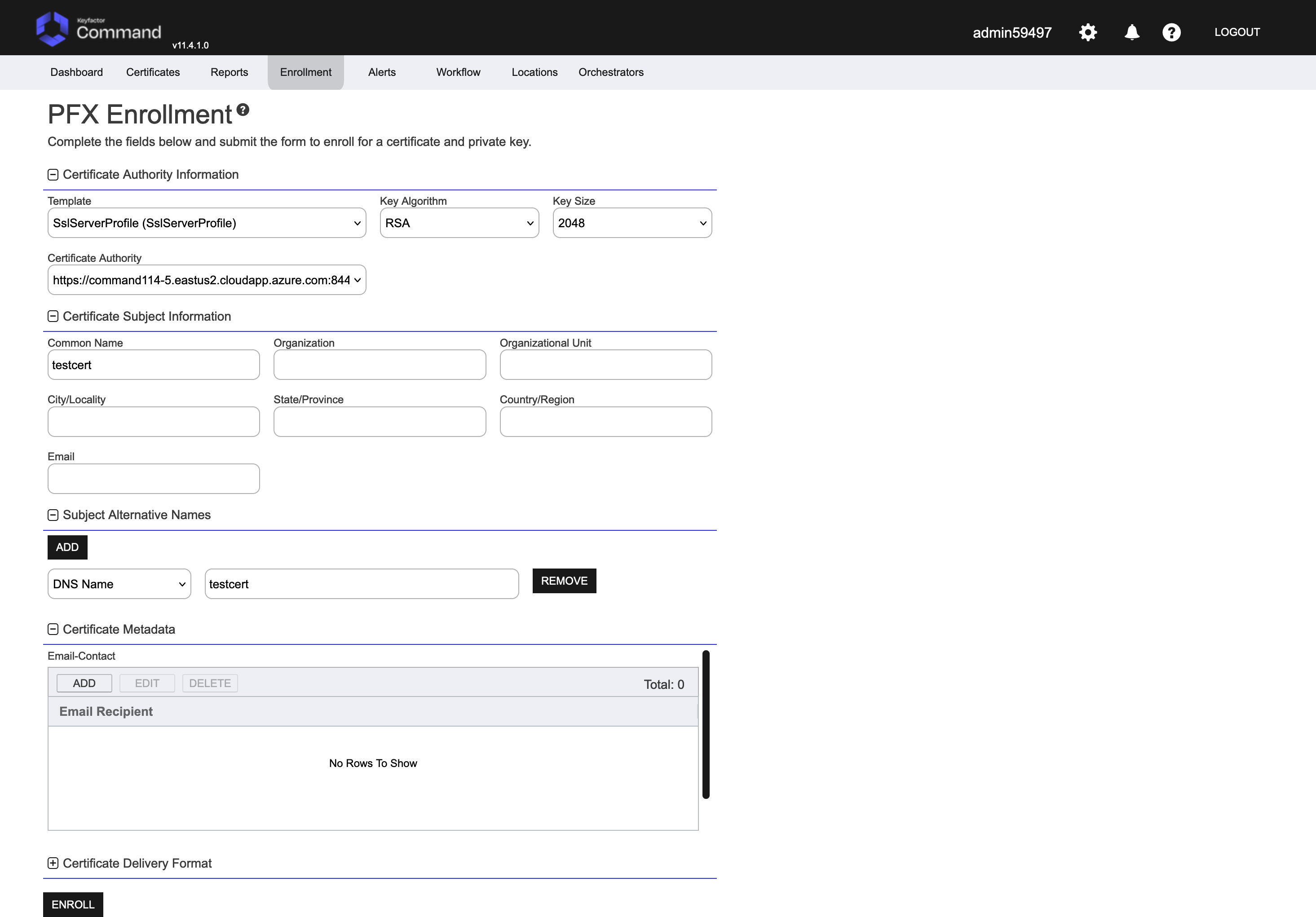Expand the Certificate Delivery Format section

[x=53, y=863]
